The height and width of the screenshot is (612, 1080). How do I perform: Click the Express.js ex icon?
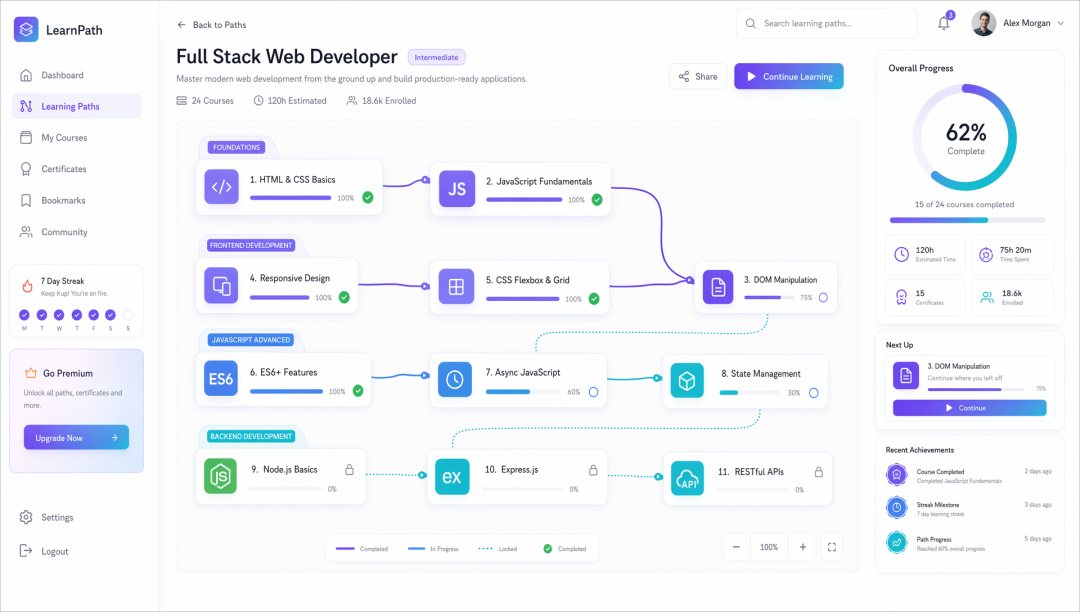click(452, 477)
